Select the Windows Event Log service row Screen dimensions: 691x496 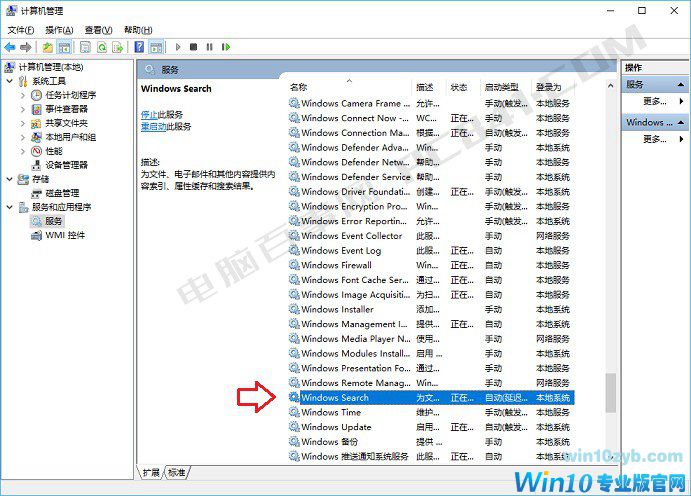[431, 250]
